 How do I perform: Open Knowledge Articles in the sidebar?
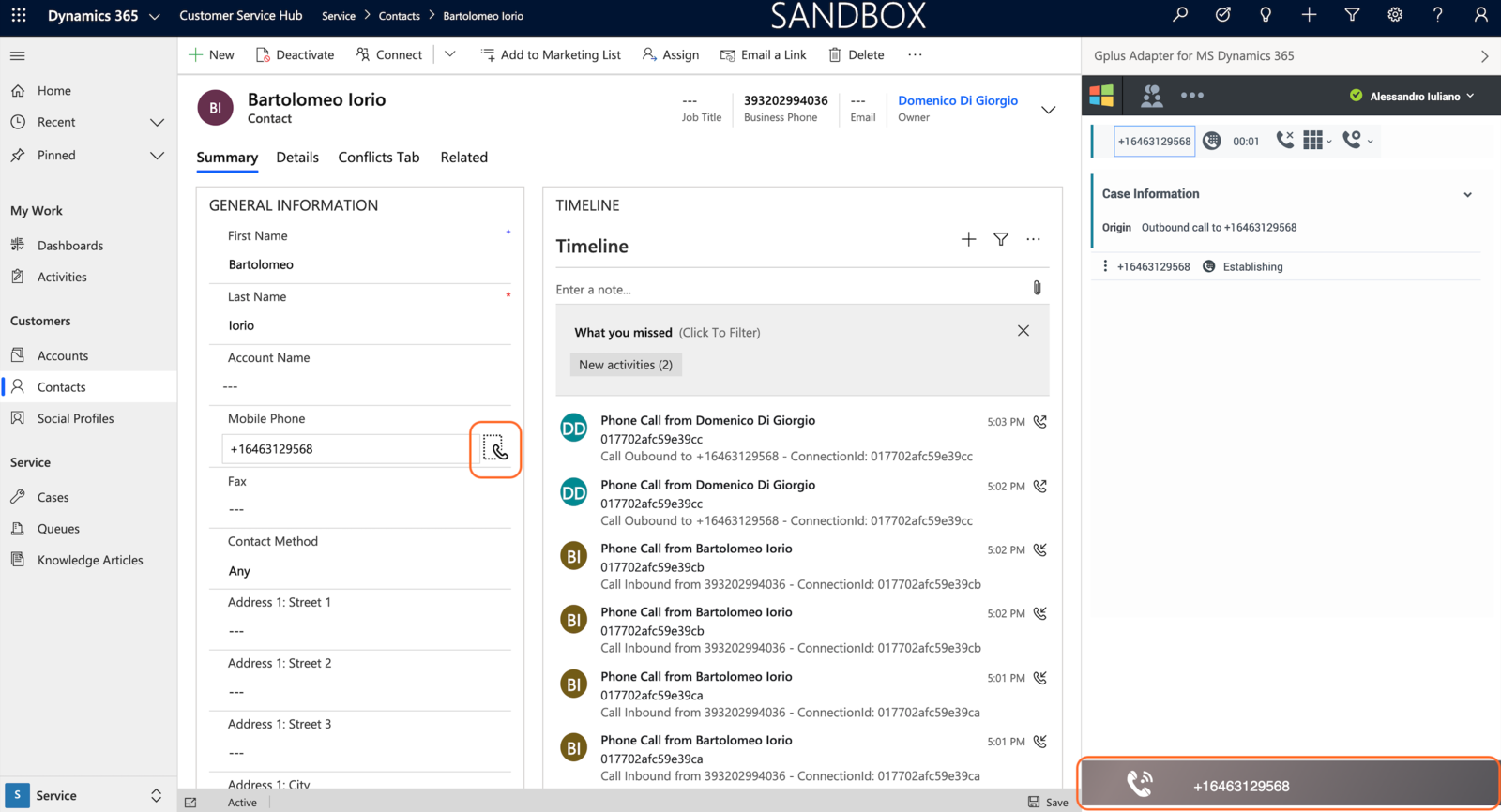[x=88, y=560]
